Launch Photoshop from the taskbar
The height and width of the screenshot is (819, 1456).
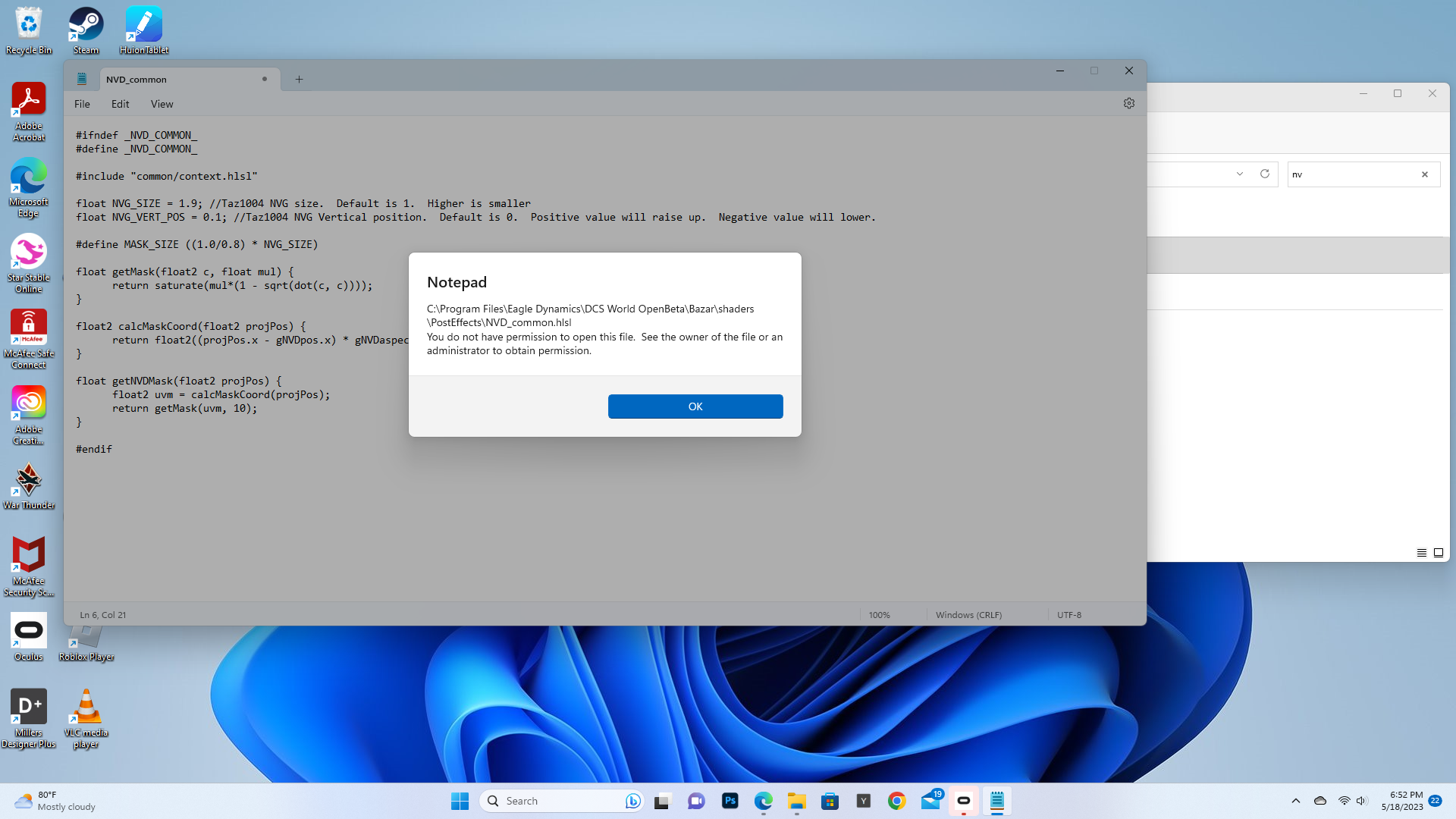click(730, 801)
